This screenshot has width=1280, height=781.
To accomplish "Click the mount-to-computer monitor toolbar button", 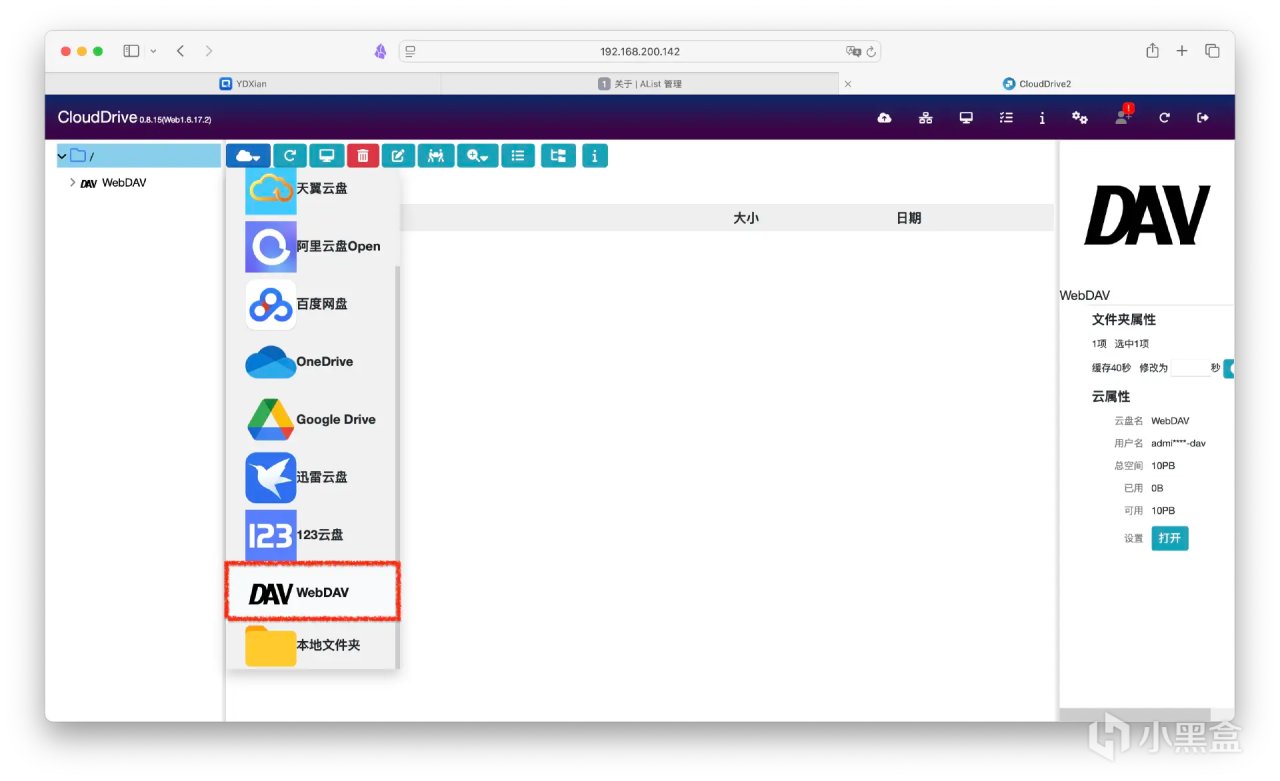I will 326,155.
